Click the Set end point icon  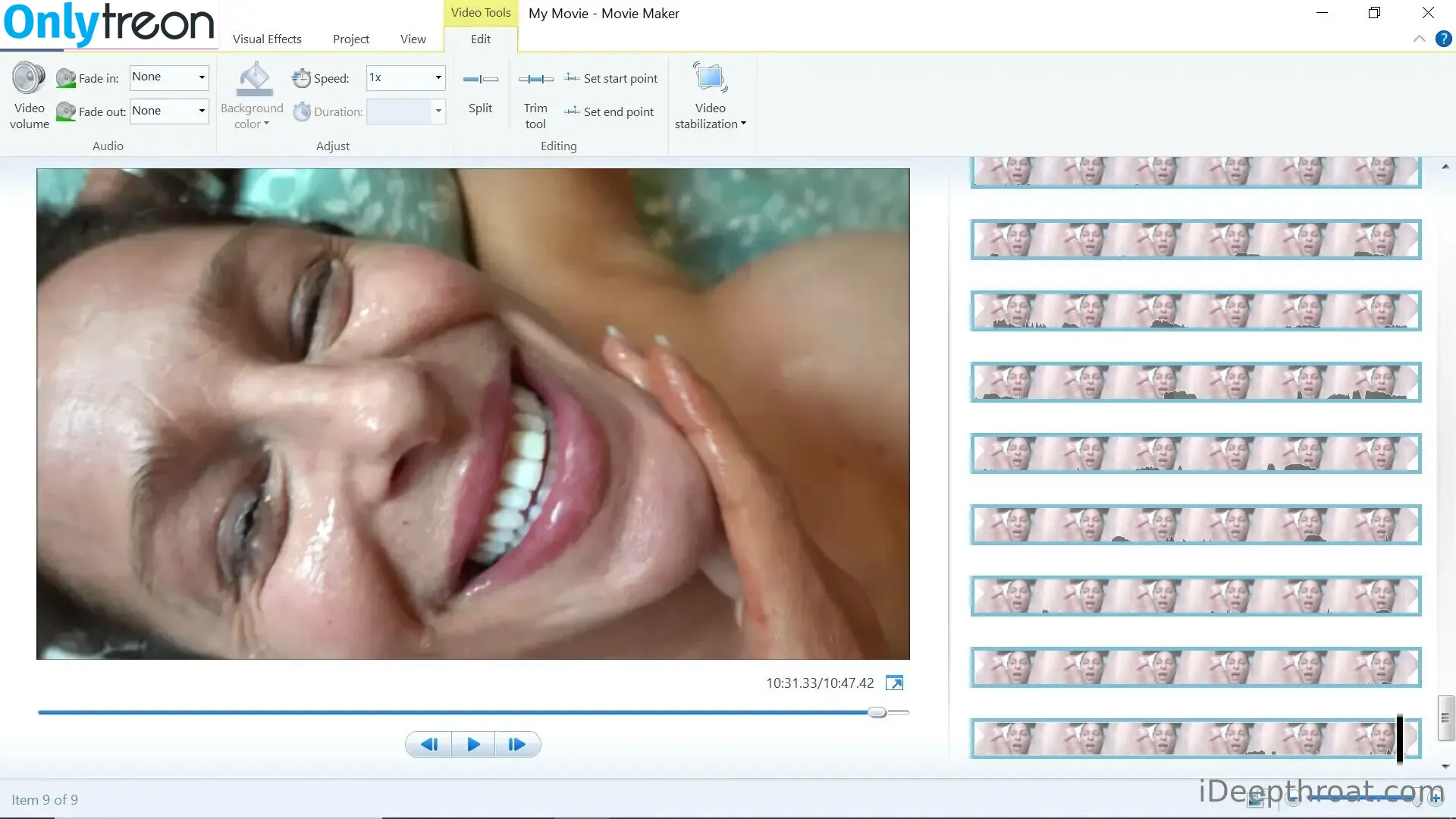coord(572,111)
